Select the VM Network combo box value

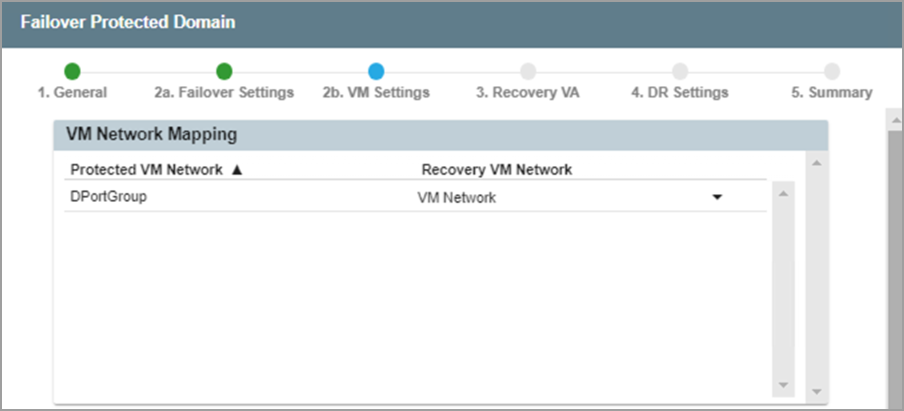click(560, 198)
